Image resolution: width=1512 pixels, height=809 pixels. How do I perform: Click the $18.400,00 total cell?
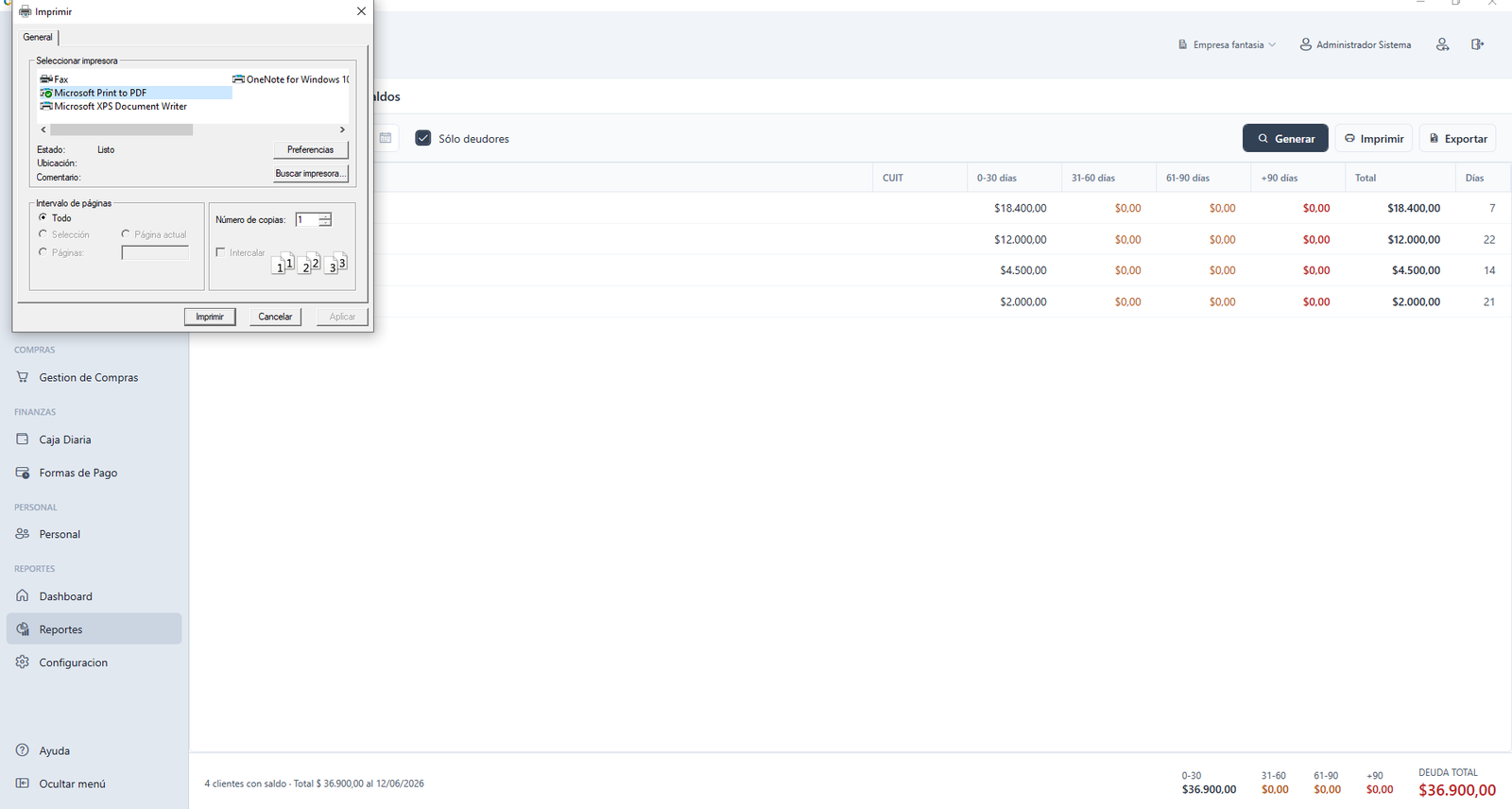[1414, 208]
